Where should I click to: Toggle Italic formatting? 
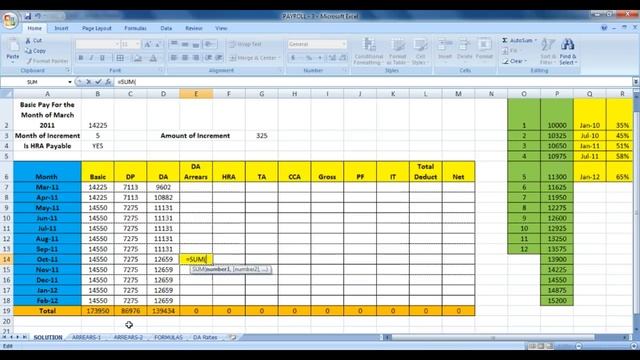coord(91,58)
